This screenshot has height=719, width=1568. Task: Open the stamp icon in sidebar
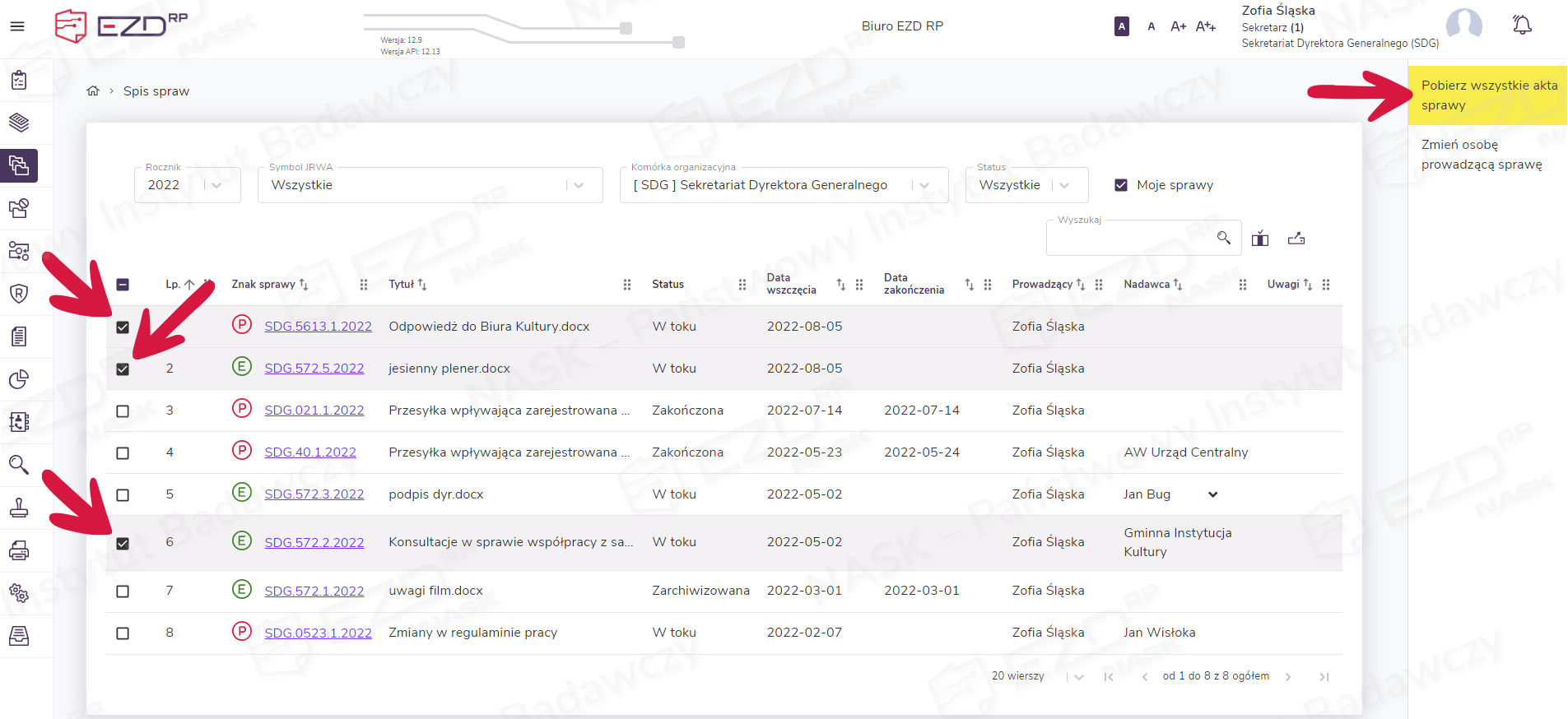(x=19, y=508)
